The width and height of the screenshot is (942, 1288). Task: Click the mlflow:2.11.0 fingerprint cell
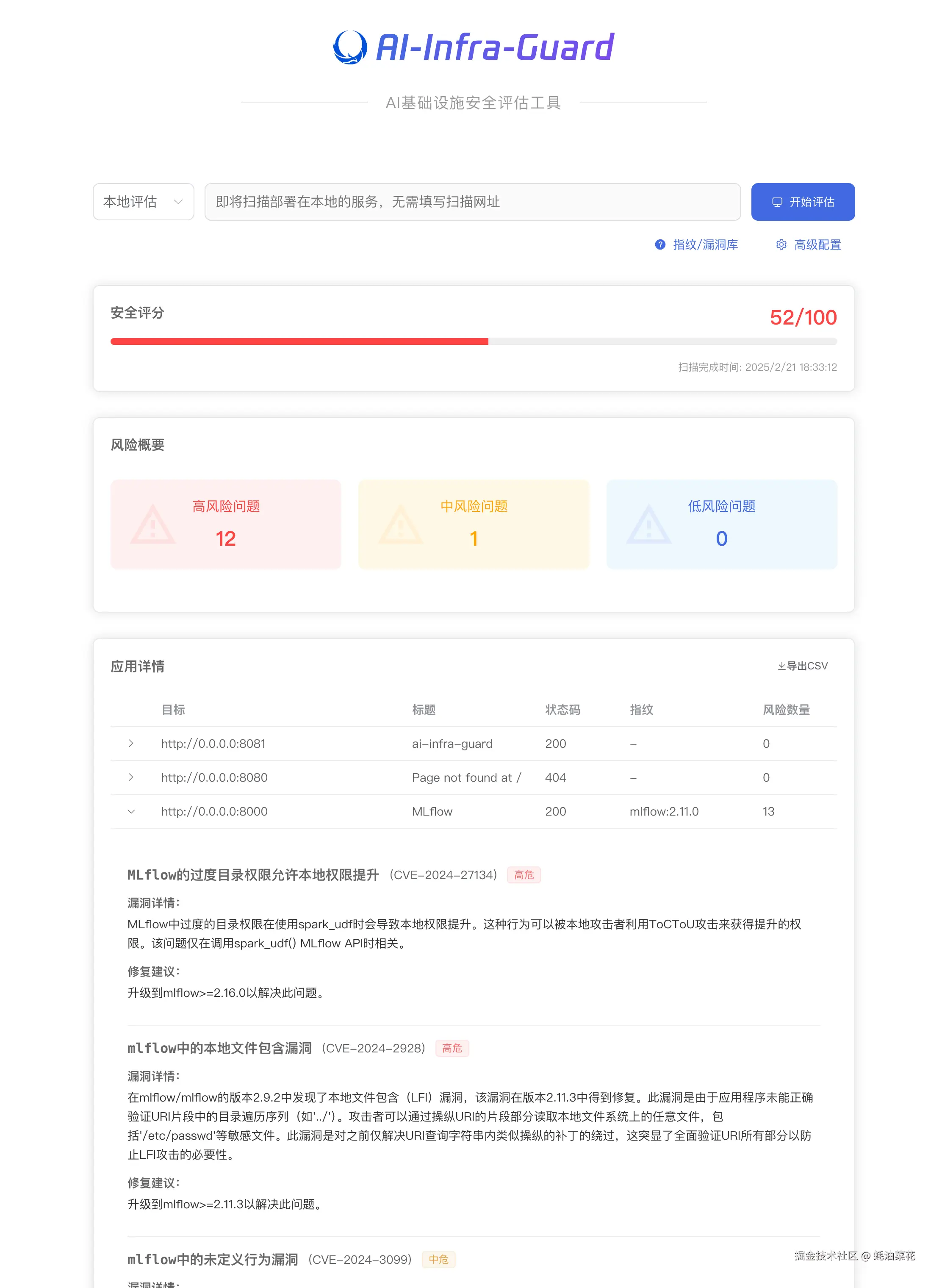pyautogui.click(x=664, y=811)
